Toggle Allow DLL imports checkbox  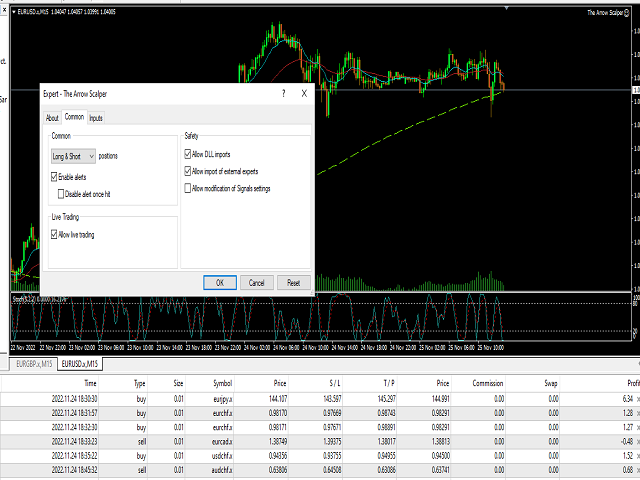pyautogui.click(x=188, y=154)
